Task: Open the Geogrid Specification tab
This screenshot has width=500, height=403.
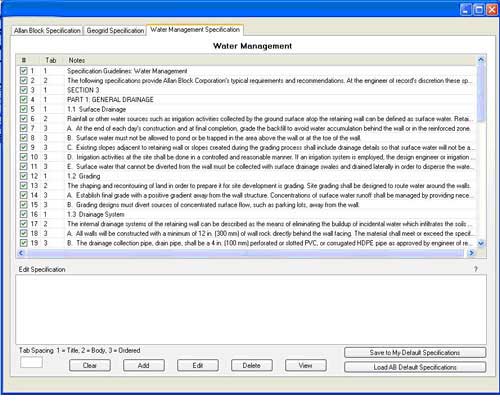Action: click(x=115, y=30)
